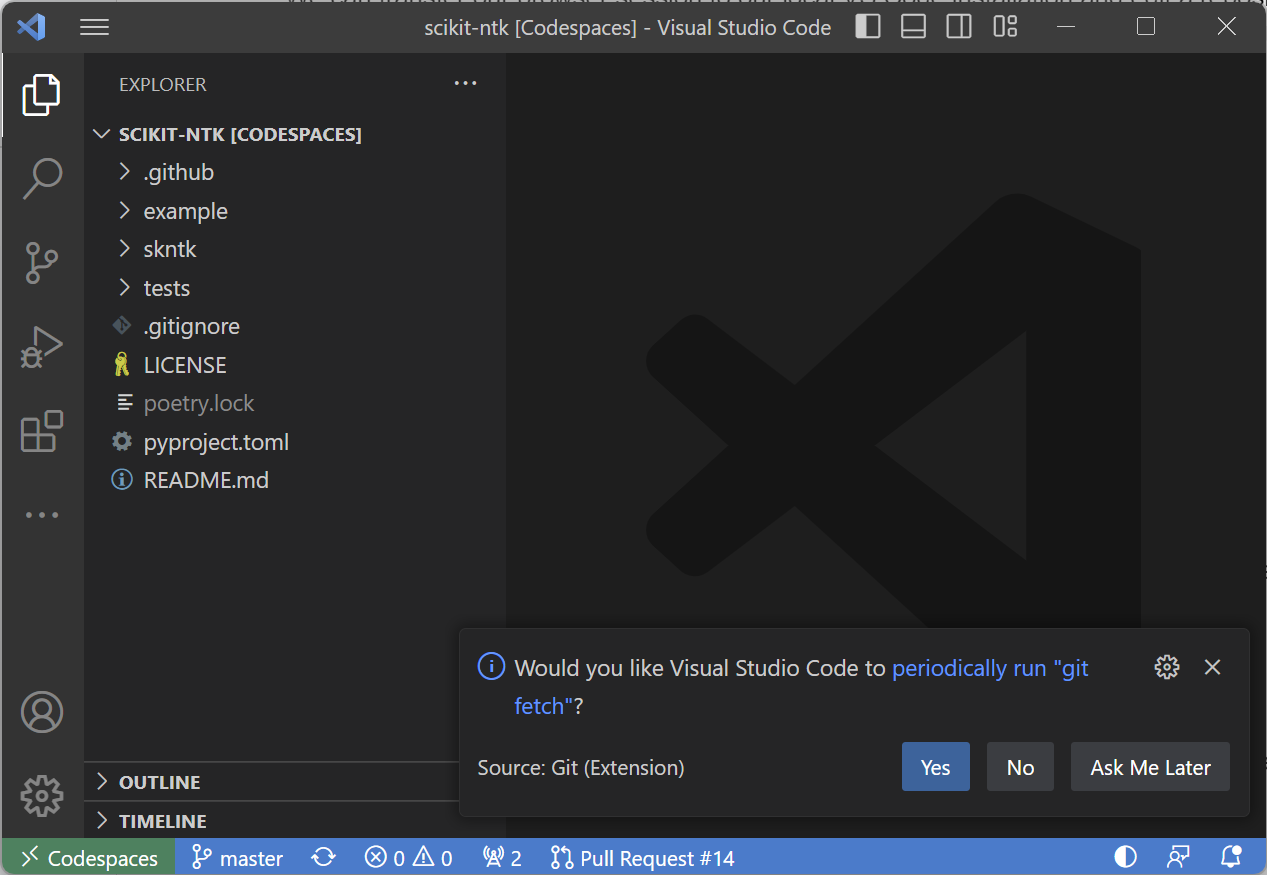Open Explorer views and more actions

point(466,84)
